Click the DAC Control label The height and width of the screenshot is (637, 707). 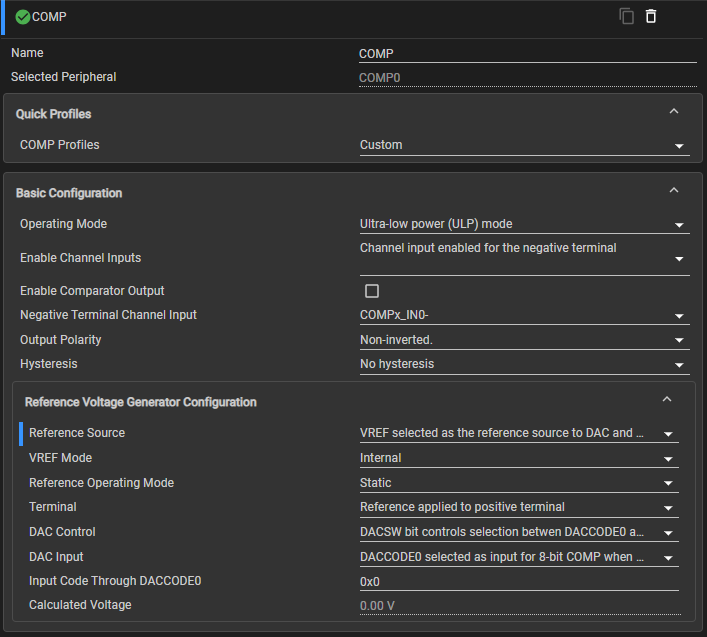[62, 532]
